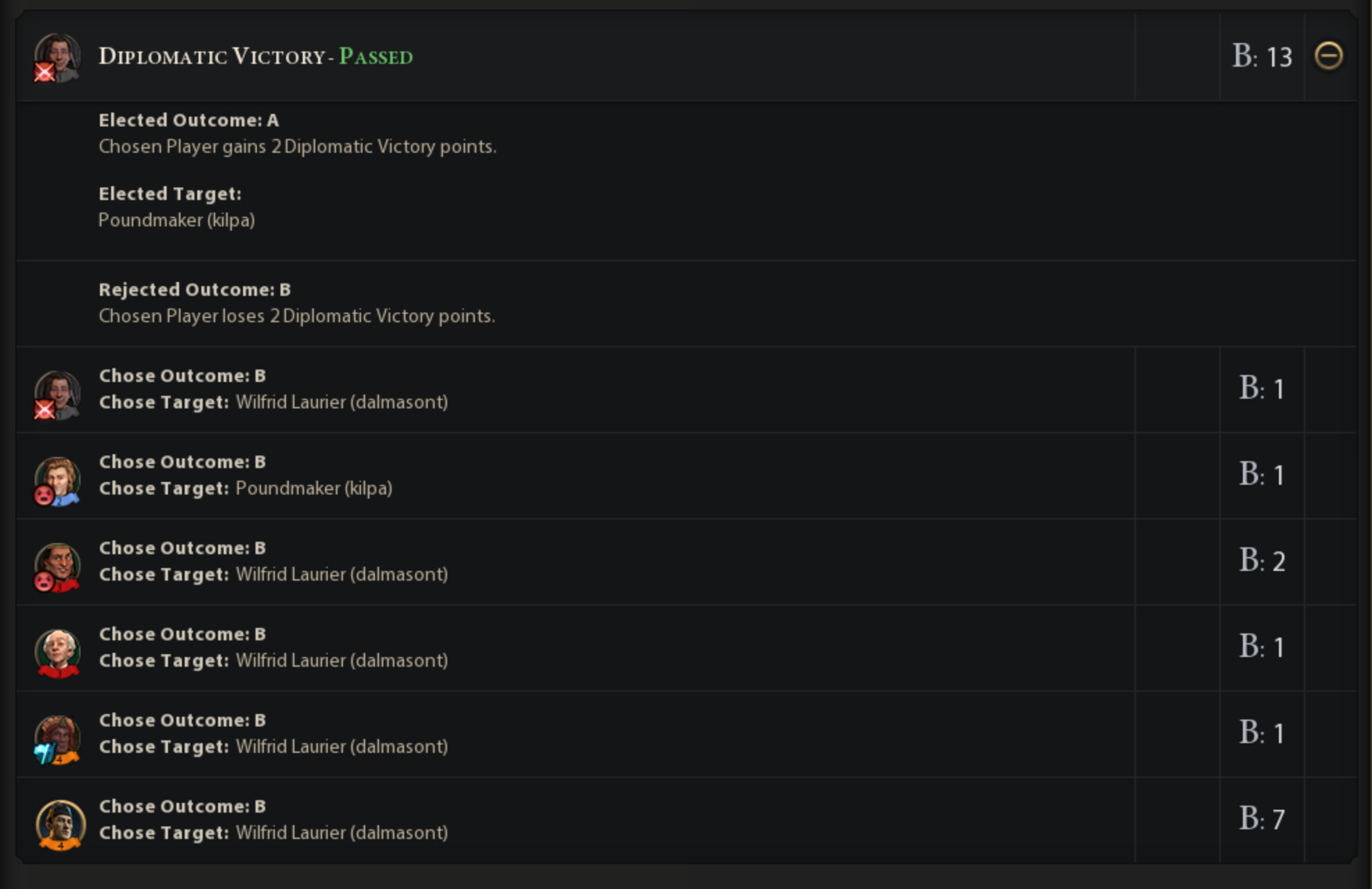Click the first voter's B: 1 vote cell

point(1262,389)
